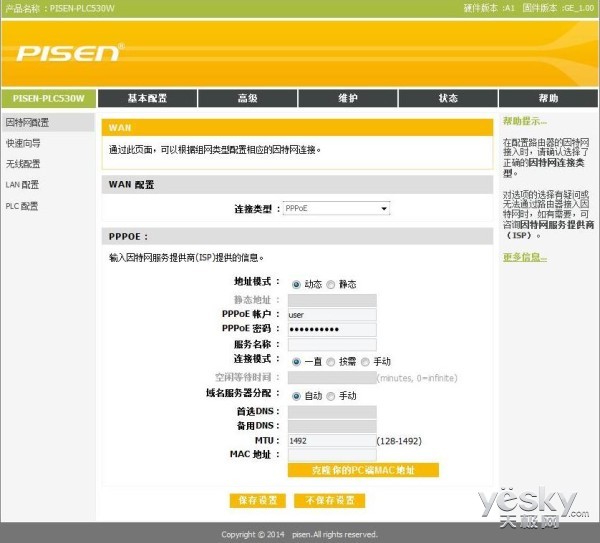Click the PISEN logo in the banner

click(70, 52)
